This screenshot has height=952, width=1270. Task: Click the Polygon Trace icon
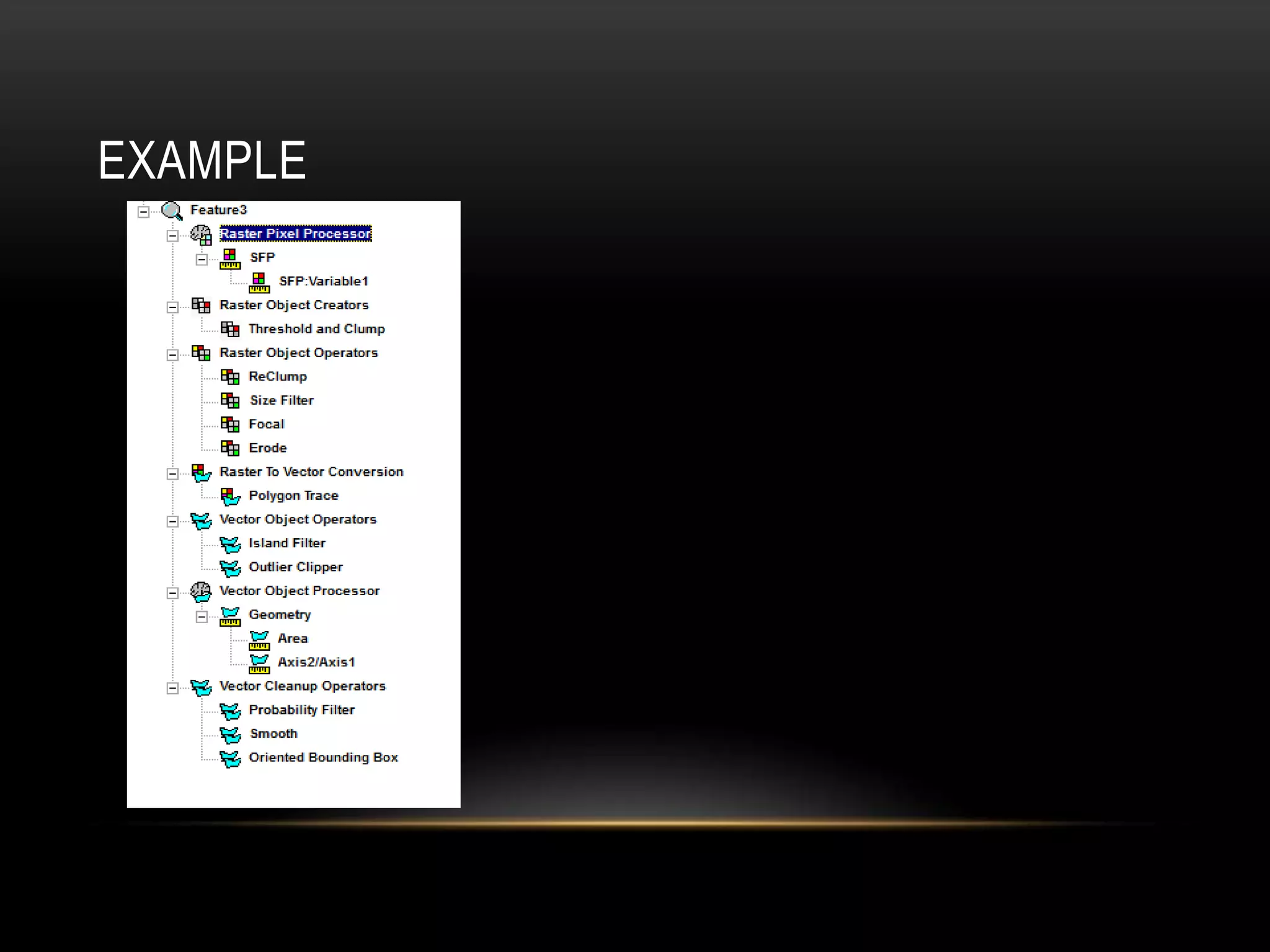pos(230,496)
